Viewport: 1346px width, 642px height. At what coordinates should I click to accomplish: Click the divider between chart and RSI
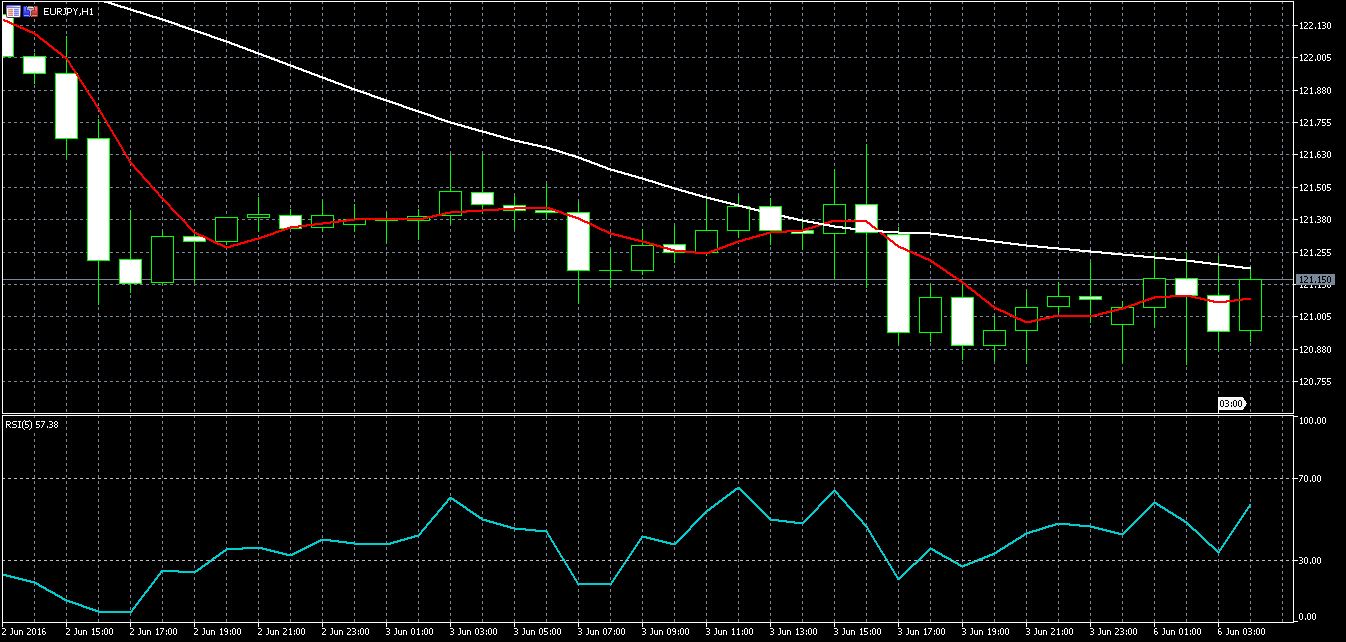640,414
